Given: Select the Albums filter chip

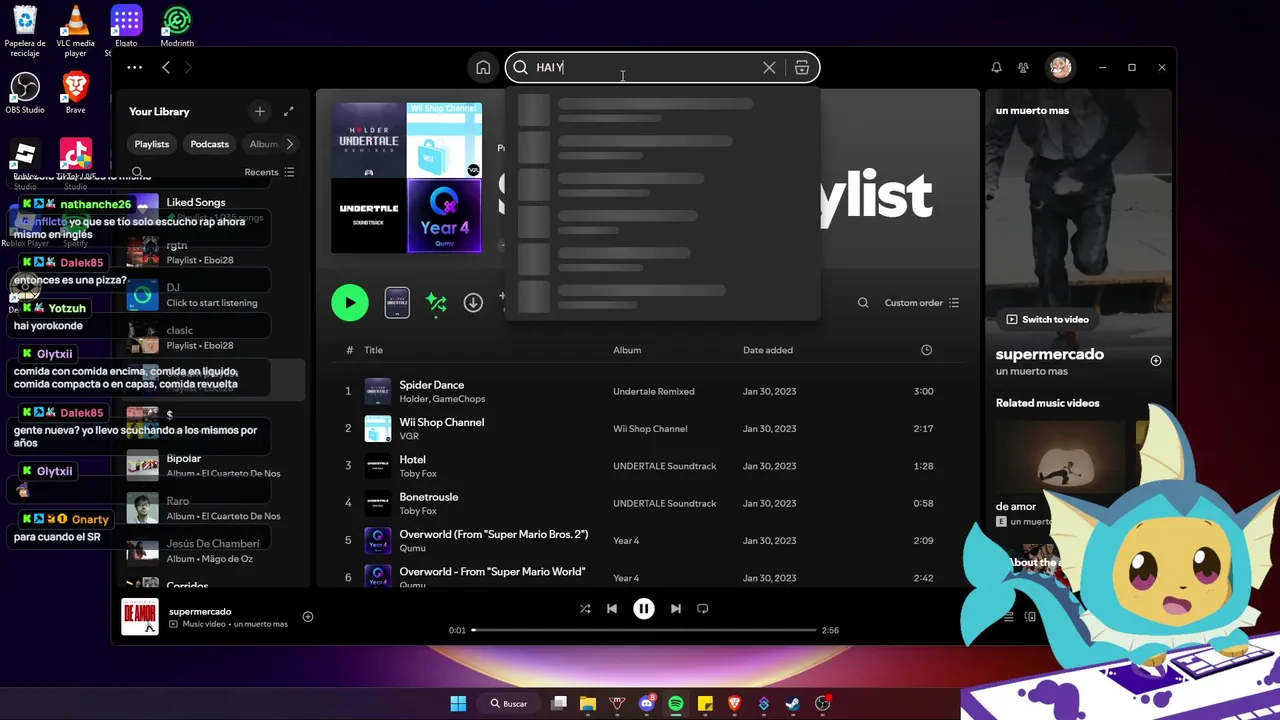Looking at the screenshot, I should tap(263, 144).
